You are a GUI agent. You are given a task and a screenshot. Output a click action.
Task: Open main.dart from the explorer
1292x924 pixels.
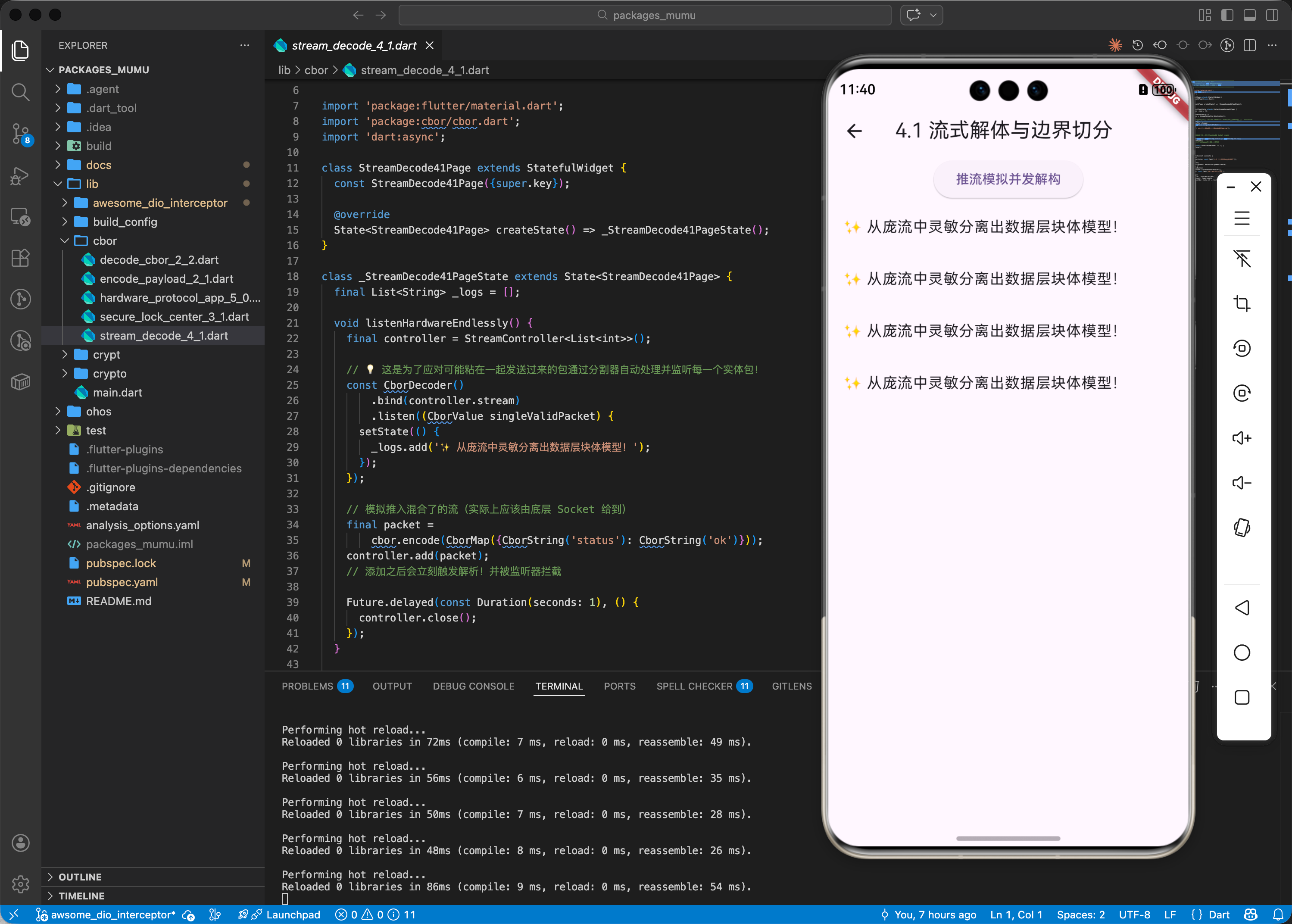(x=117, y=393)
